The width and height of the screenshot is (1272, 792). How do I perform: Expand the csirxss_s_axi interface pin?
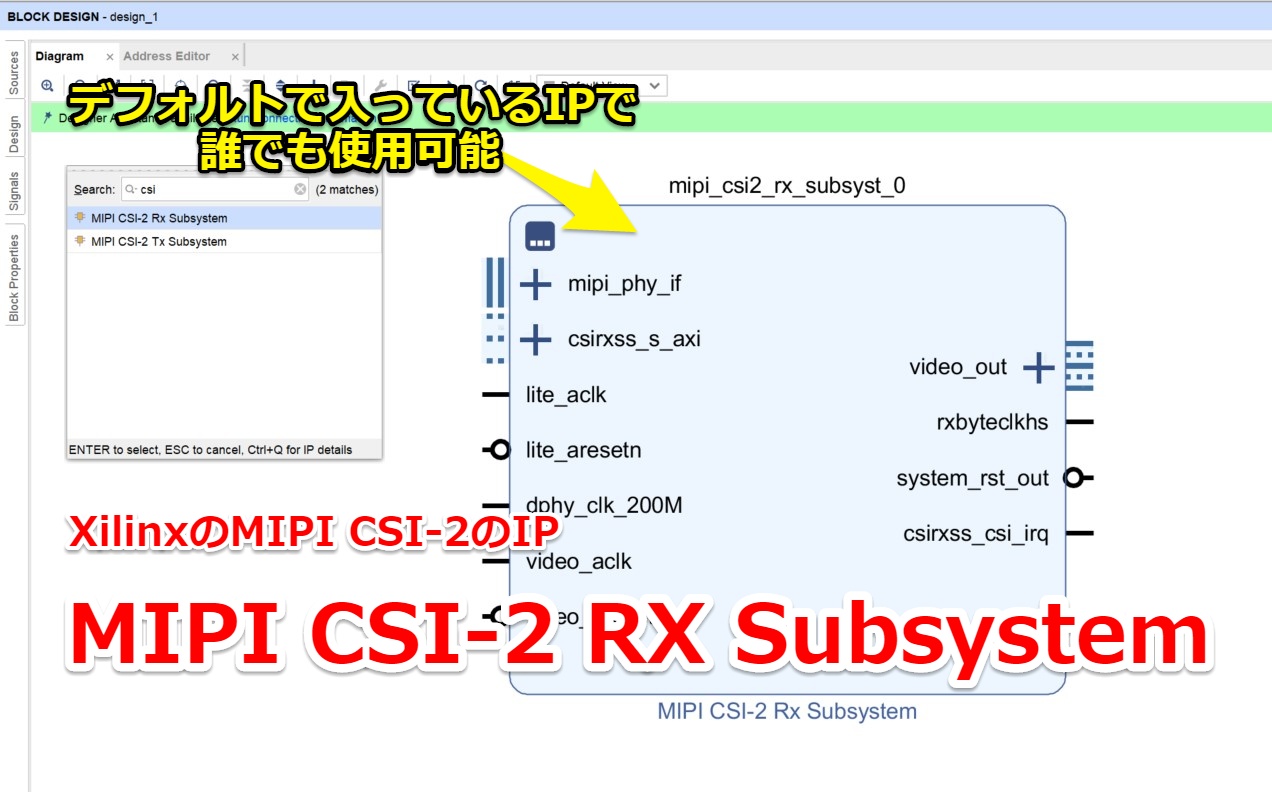(x=537, y=339)
